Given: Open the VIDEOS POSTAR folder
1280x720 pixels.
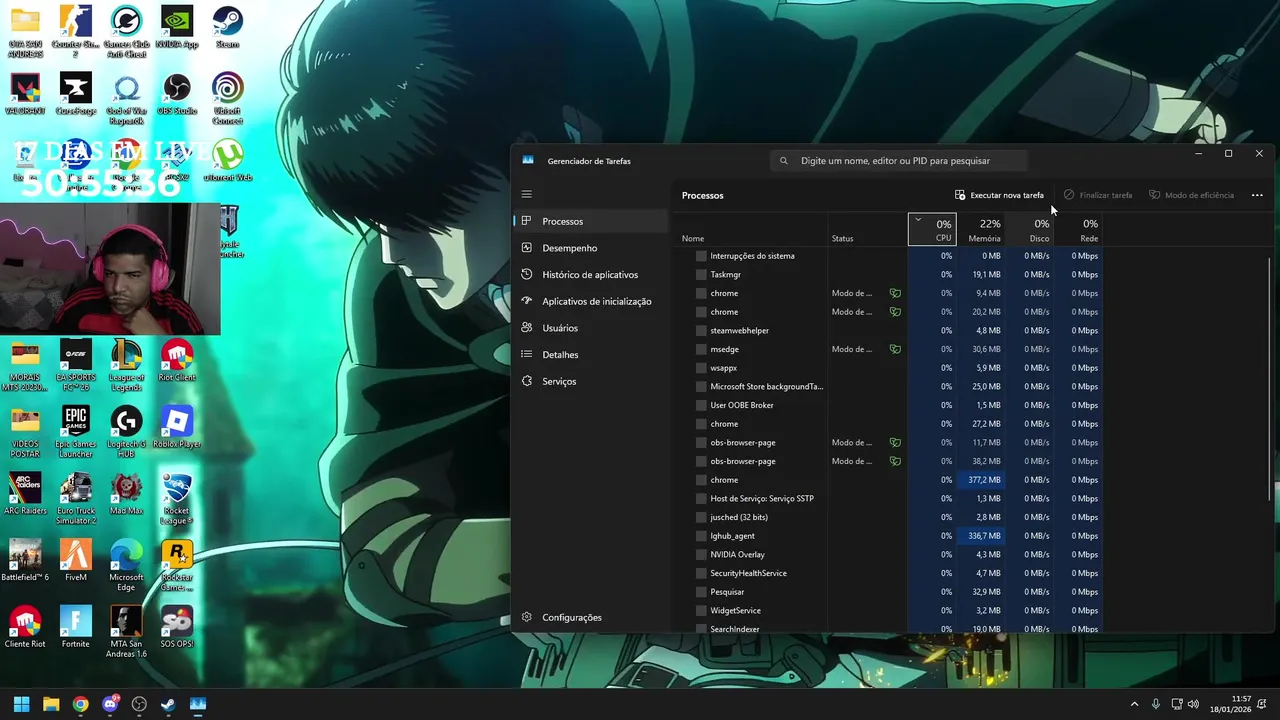Looking at the screenshot, I should [x=25, y=432].
